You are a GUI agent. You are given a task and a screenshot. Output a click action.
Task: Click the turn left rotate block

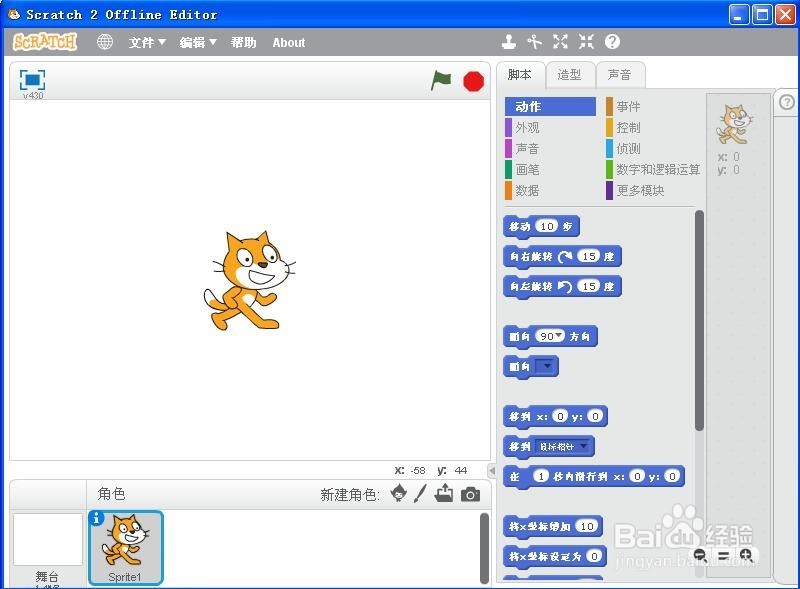click(562, 287)
